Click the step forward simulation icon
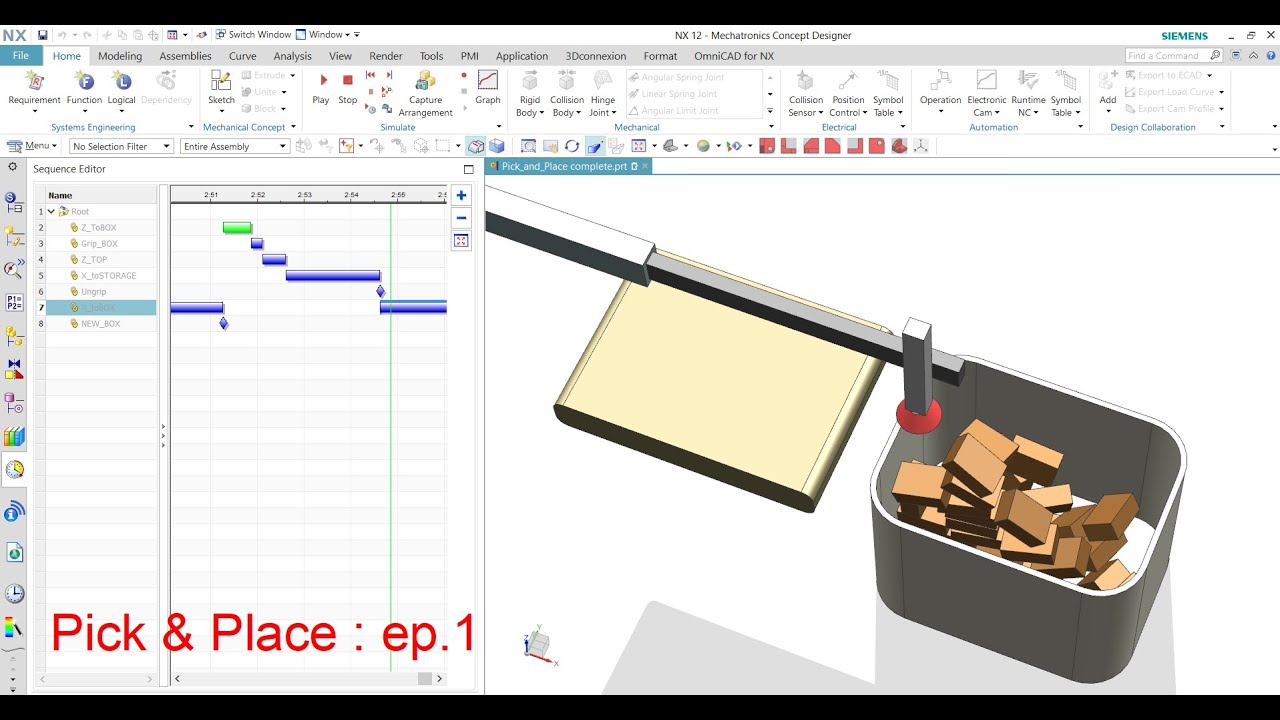 [390, 75]
